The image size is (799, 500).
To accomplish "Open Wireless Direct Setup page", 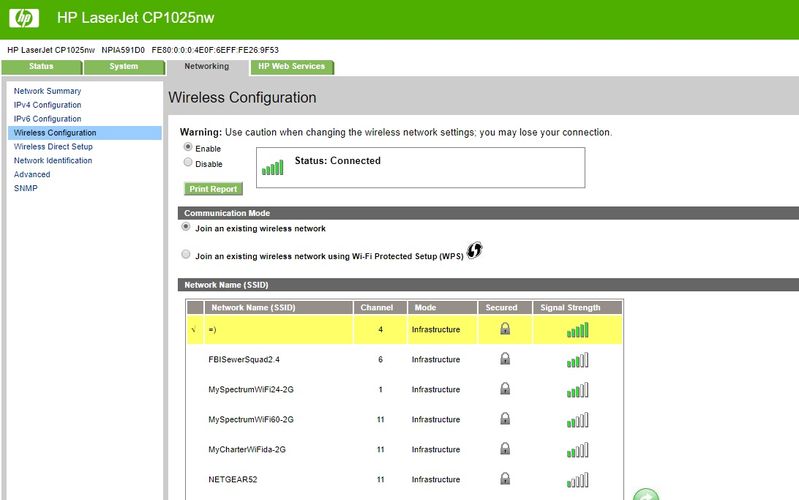I will pyautogui.click(x=53, y=146).
